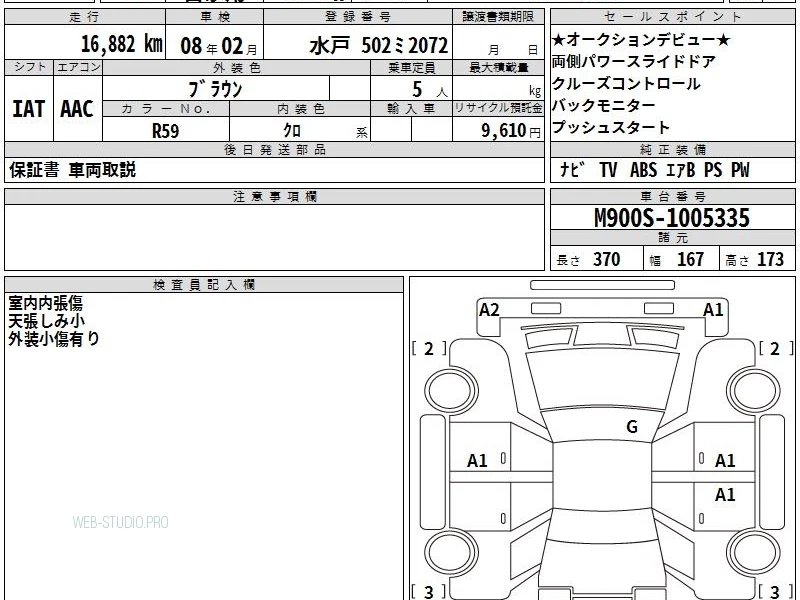Click color number R59

click(x=165, y=131)
